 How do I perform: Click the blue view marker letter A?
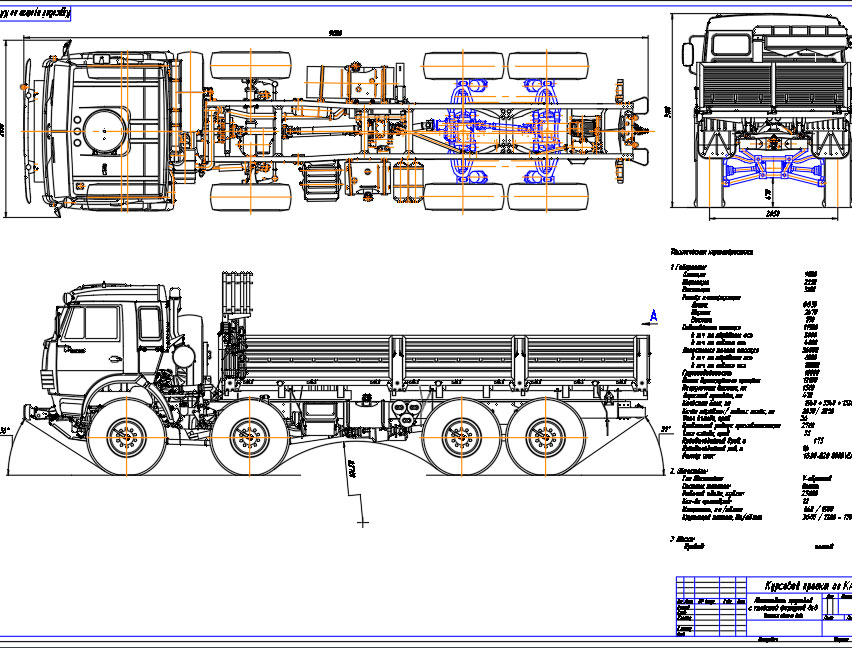click(654, 316)
